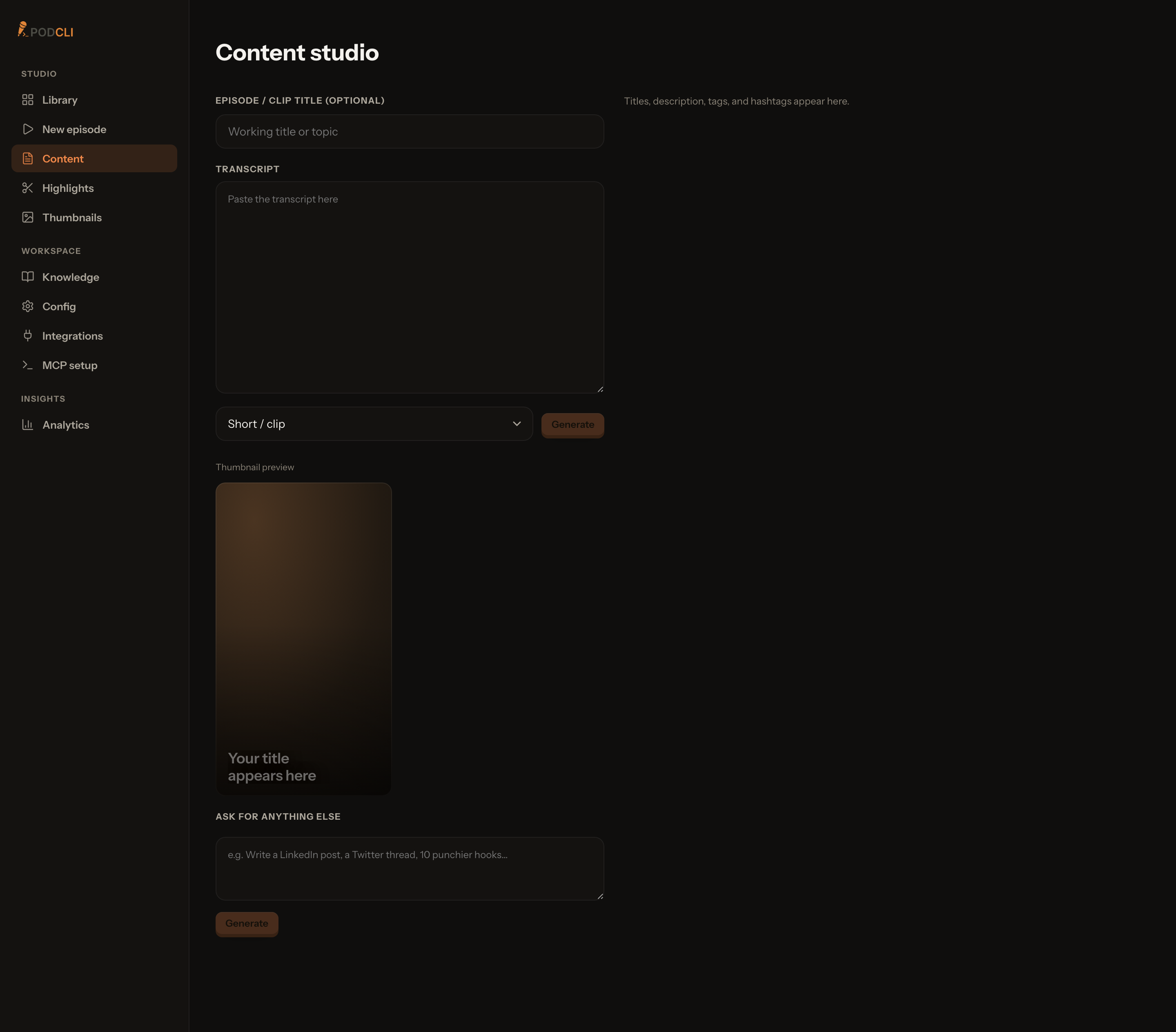The height and width of the screenshot is (1032, 1176).
Task: Click the Highlights scissors icon
Action: (28, 188)
